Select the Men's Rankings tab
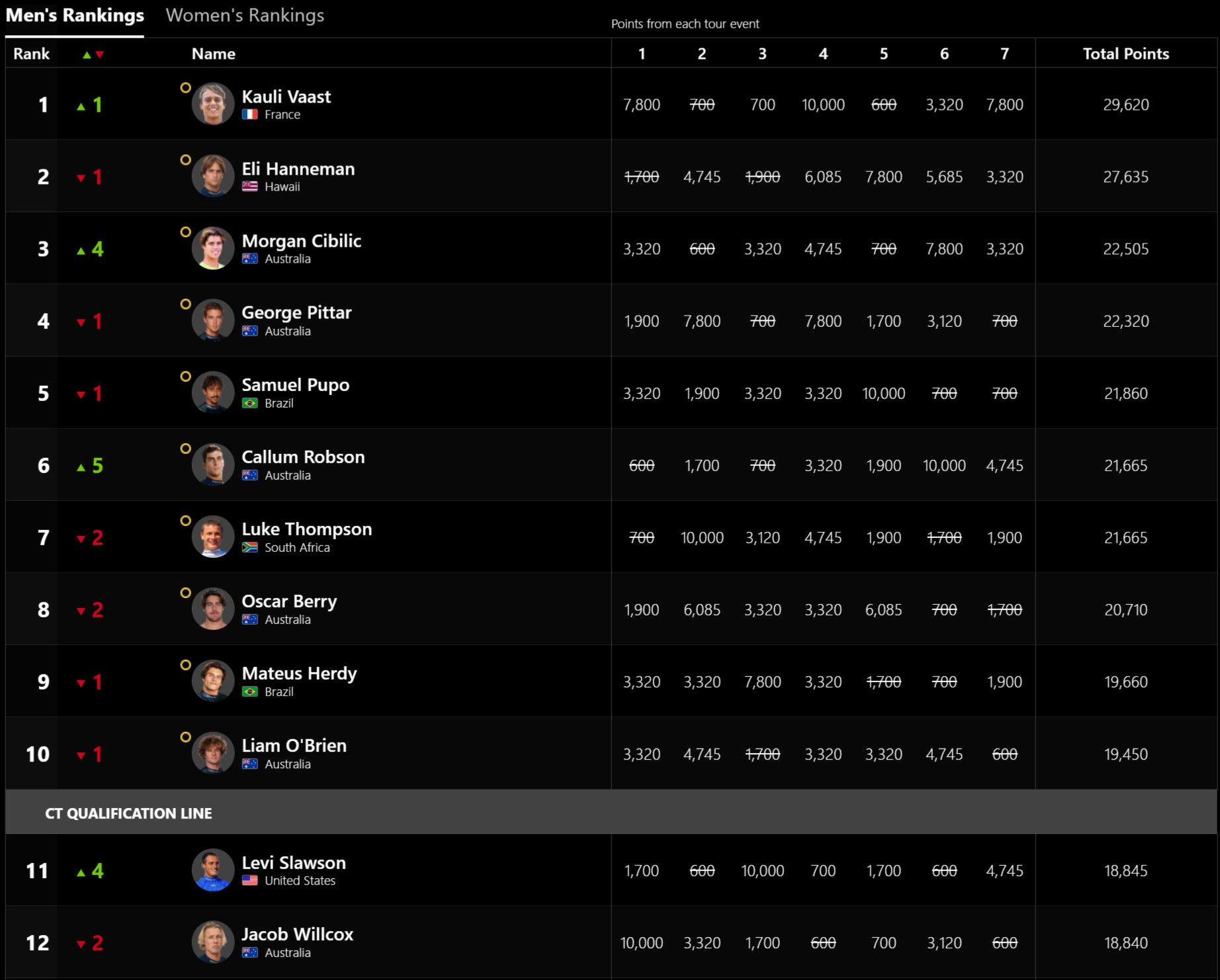Viewport: 1220px width, 980px height. 75,16
